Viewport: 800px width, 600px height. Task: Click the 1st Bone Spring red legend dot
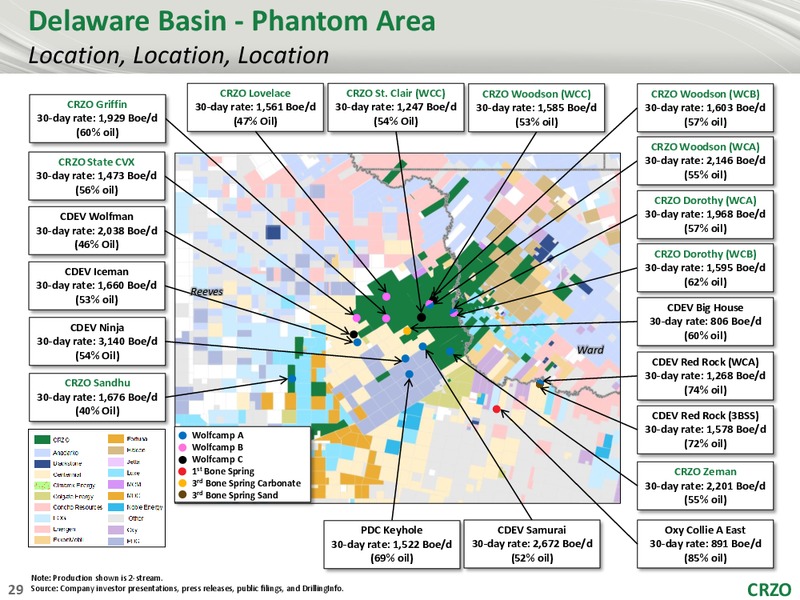[183, 471]
